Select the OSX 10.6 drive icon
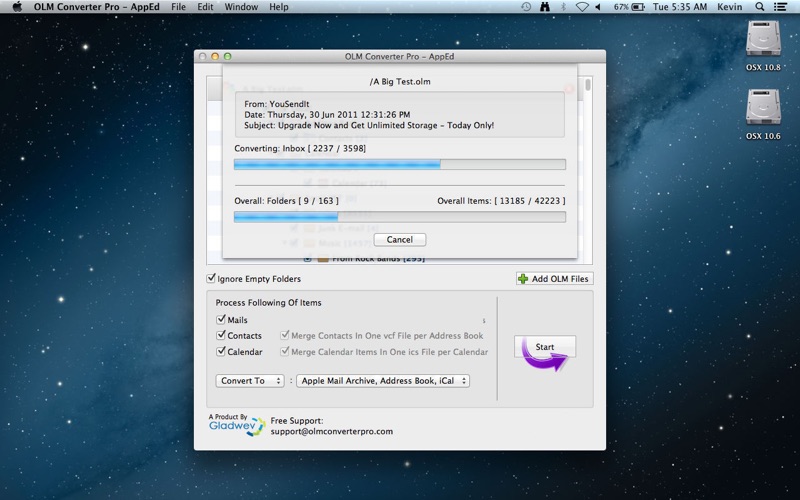800x500 pixels. point(763,107)
